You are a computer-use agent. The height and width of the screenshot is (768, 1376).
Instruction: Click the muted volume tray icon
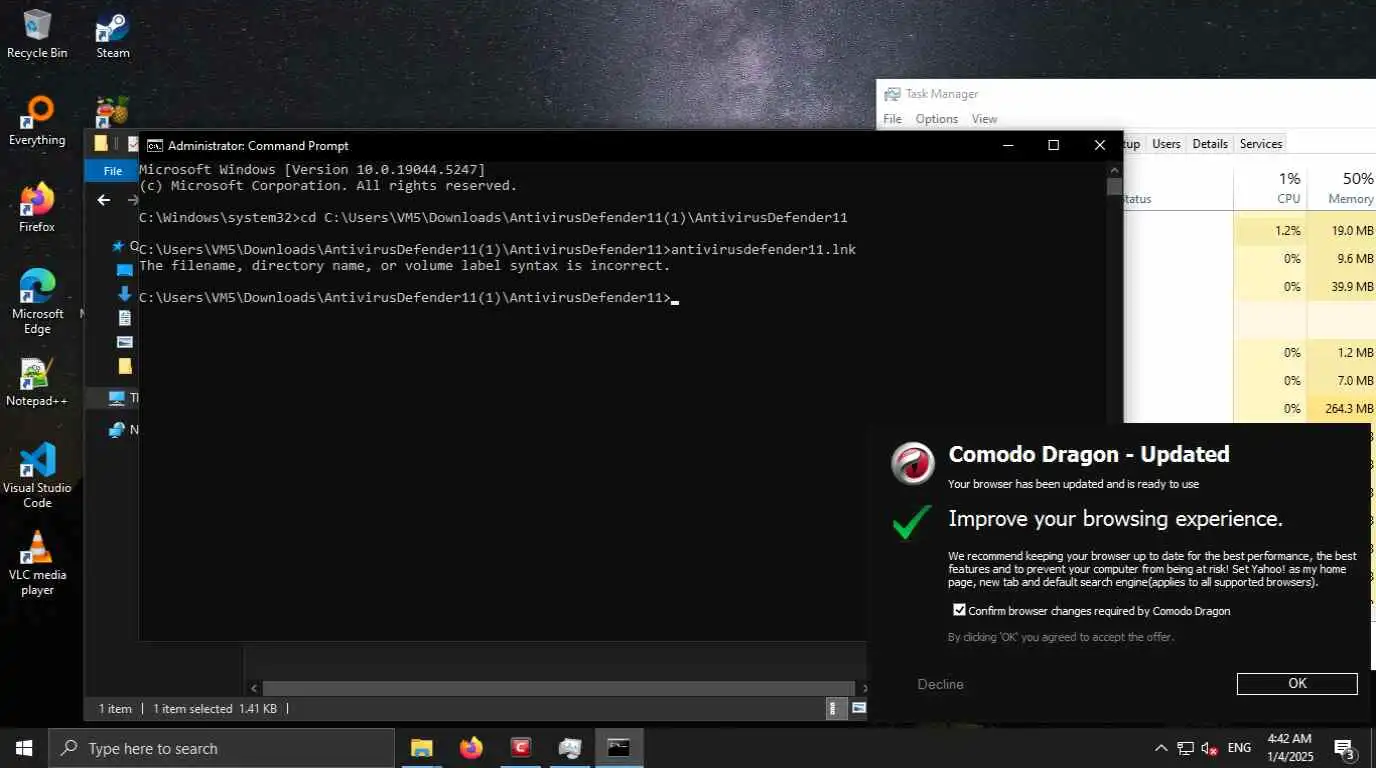[1209, 748]
